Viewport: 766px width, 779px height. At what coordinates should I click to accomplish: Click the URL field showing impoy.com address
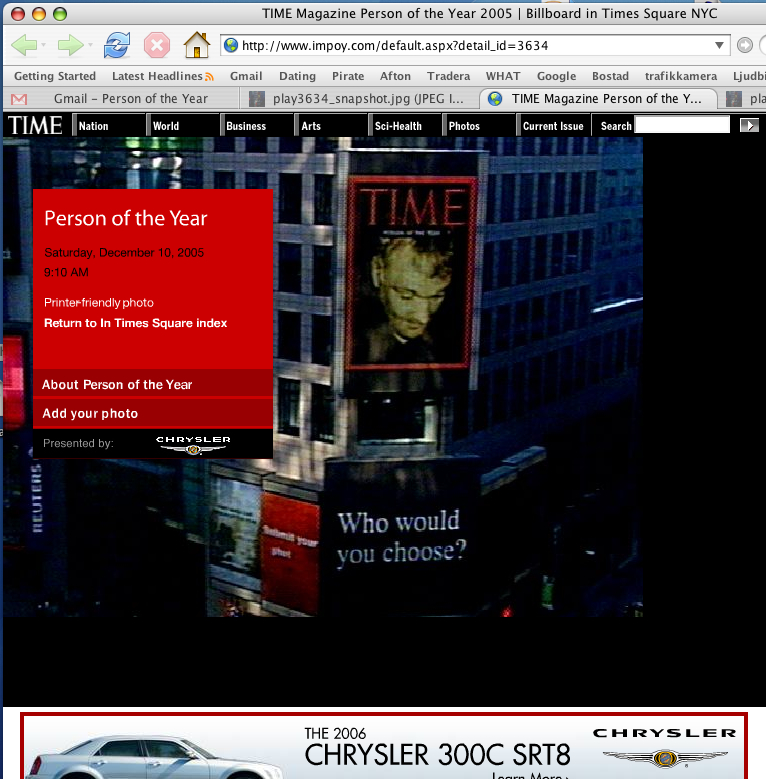click(x=475, y=46)
